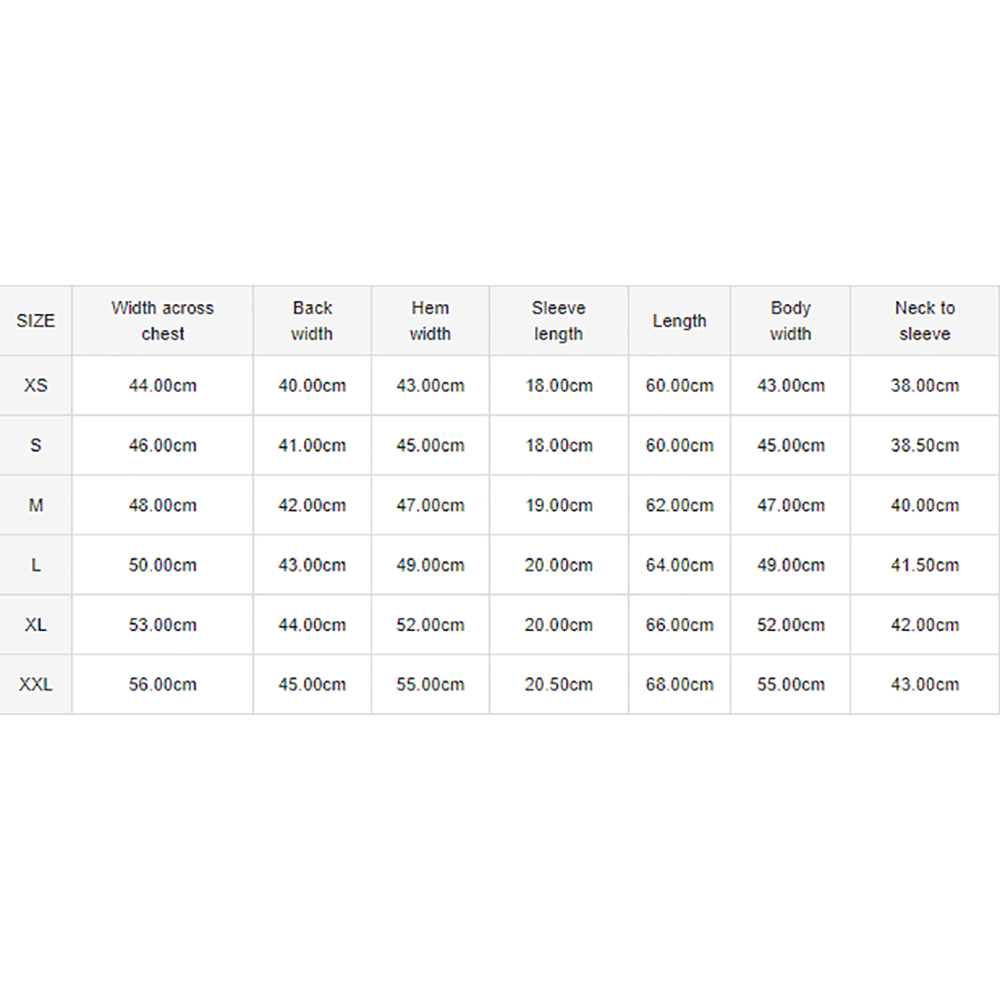Click the XS size row label

coord(36,385)
